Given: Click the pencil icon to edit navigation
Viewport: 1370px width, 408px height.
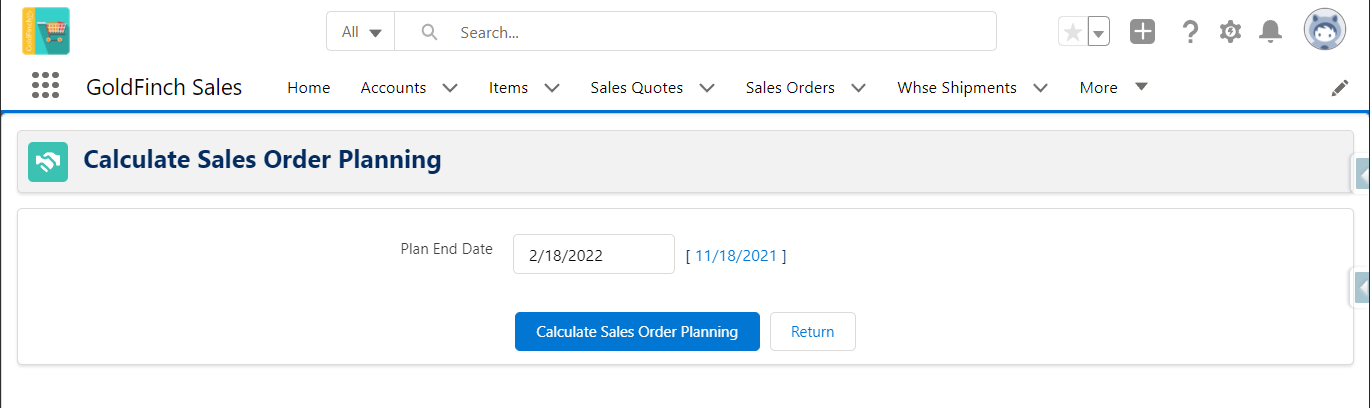Looking at the screenshot, I should coord(1340,88).
